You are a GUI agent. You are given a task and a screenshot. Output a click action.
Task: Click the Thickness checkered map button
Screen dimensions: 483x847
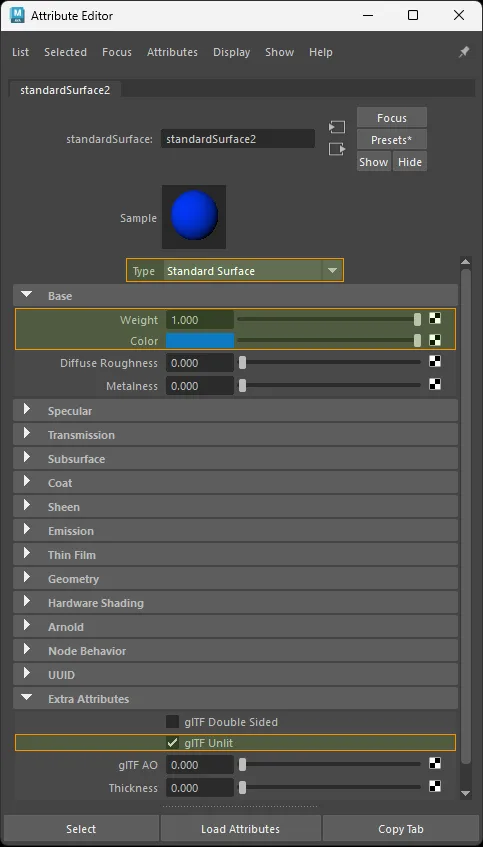(x=434, y=786)
